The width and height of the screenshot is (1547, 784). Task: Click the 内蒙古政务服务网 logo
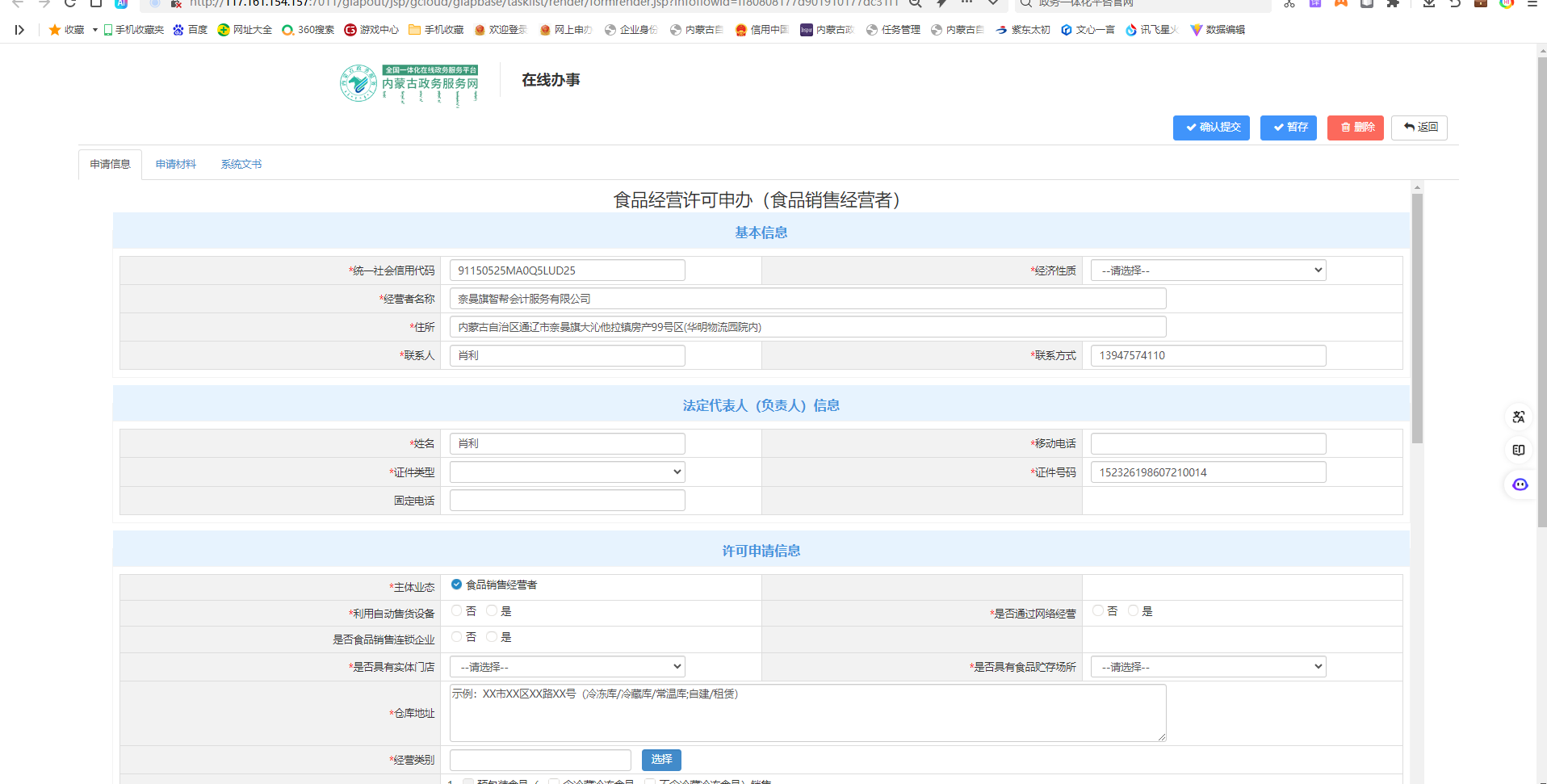(409, 83)
